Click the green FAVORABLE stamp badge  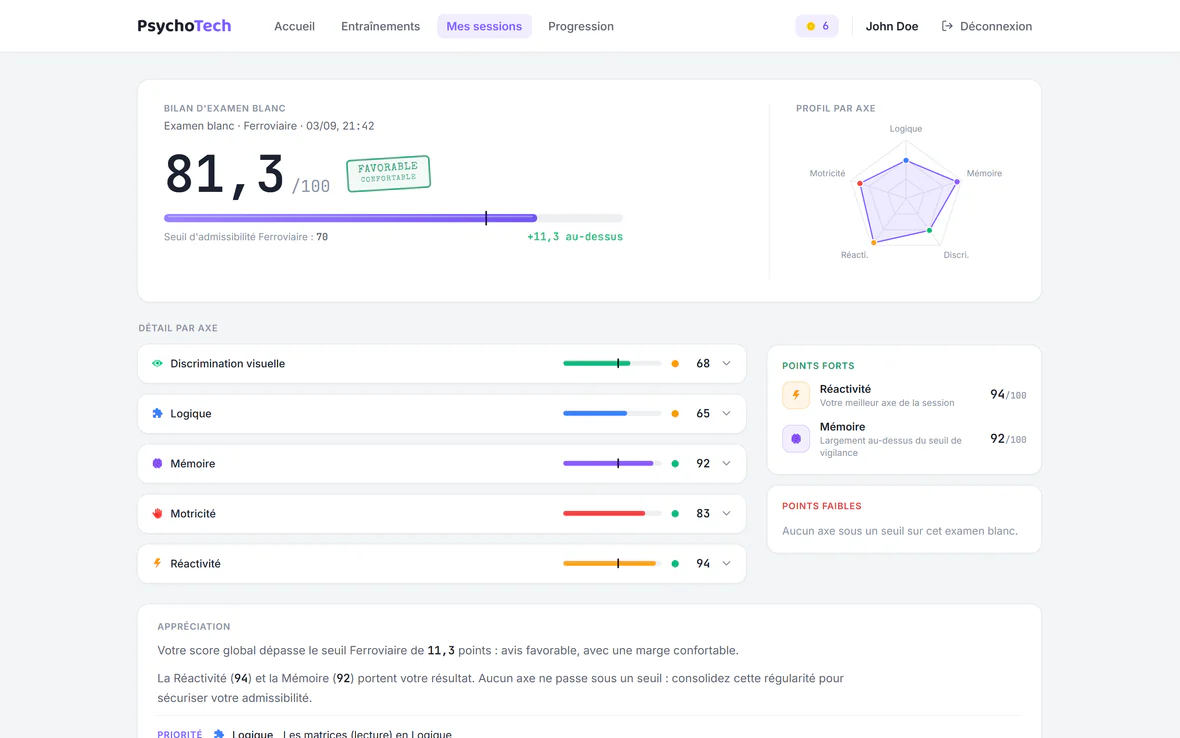coord(388,173)
